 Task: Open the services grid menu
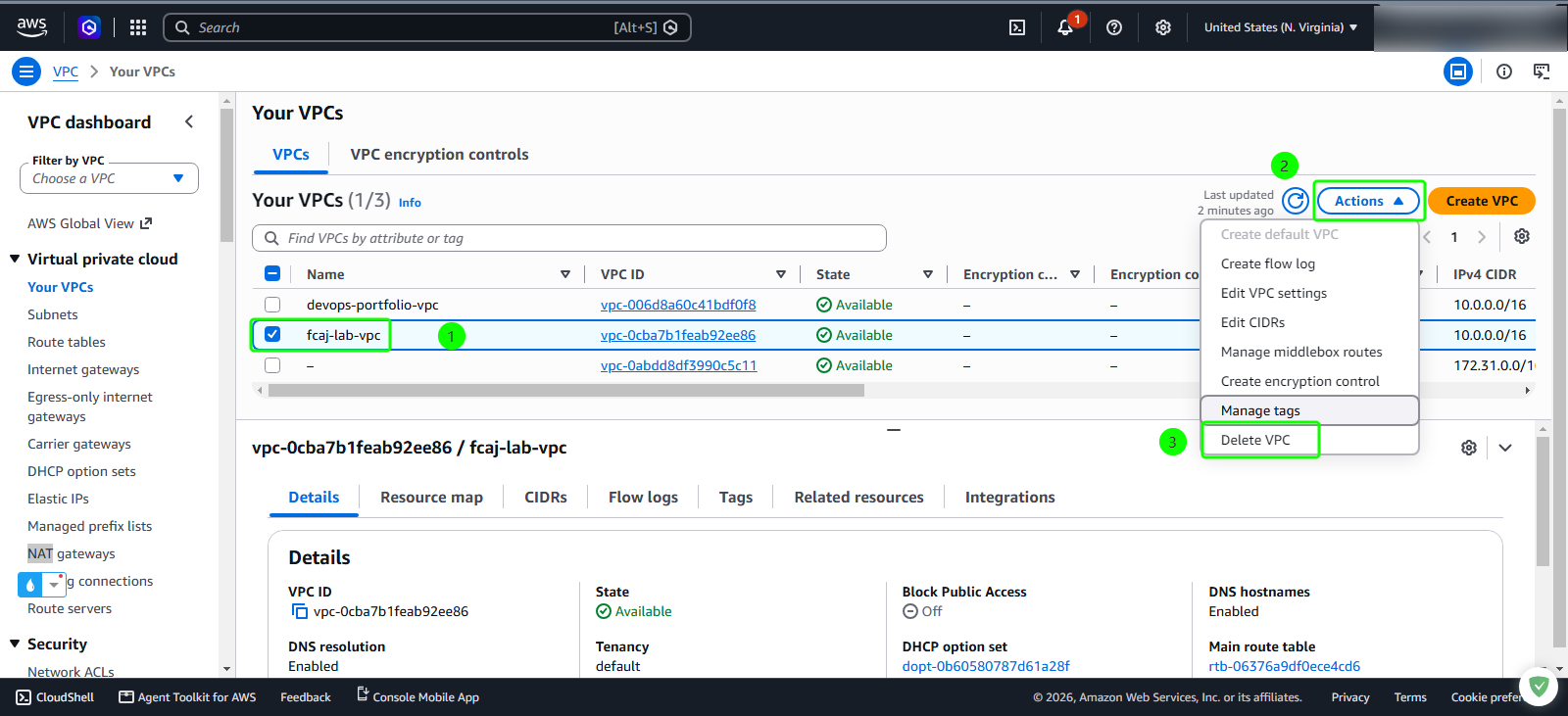138,27
